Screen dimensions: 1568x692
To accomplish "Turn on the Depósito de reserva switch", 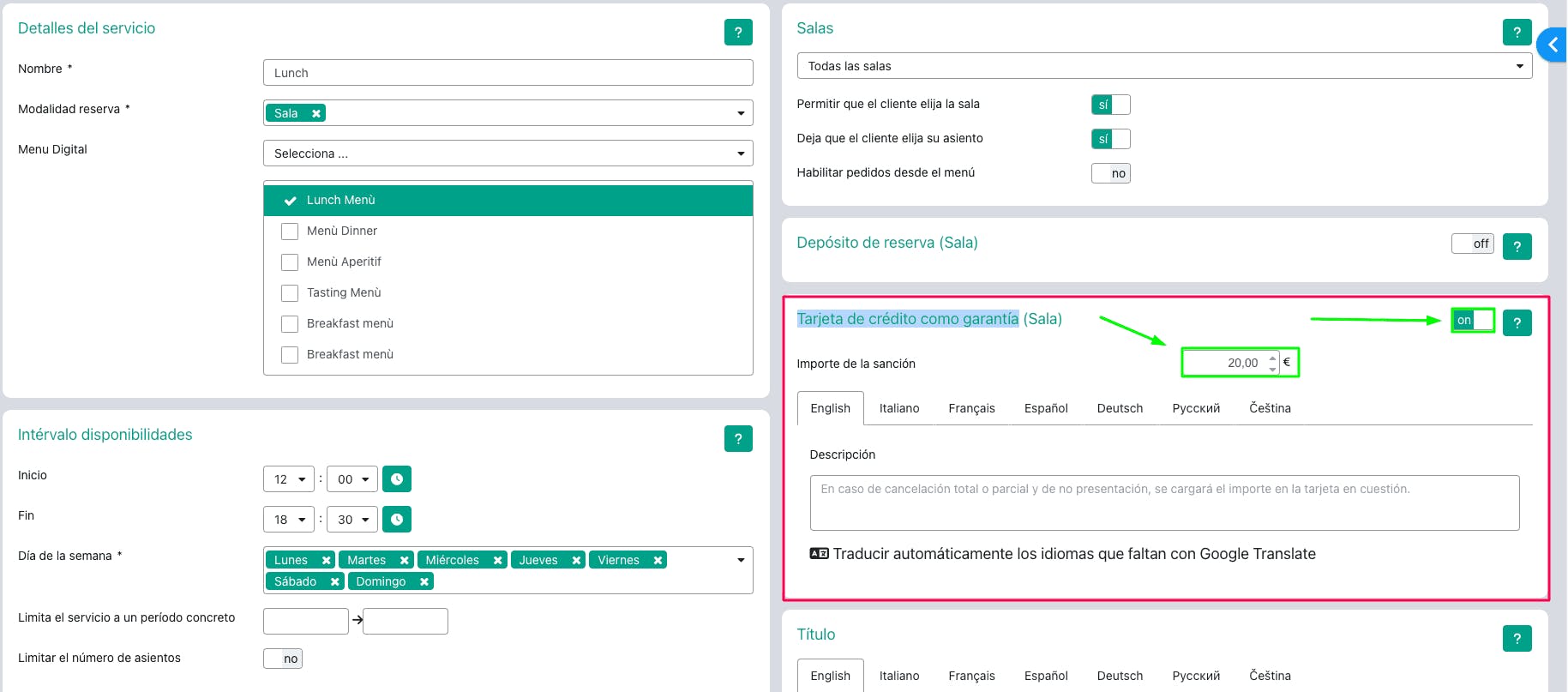I will pos(1472,244).
